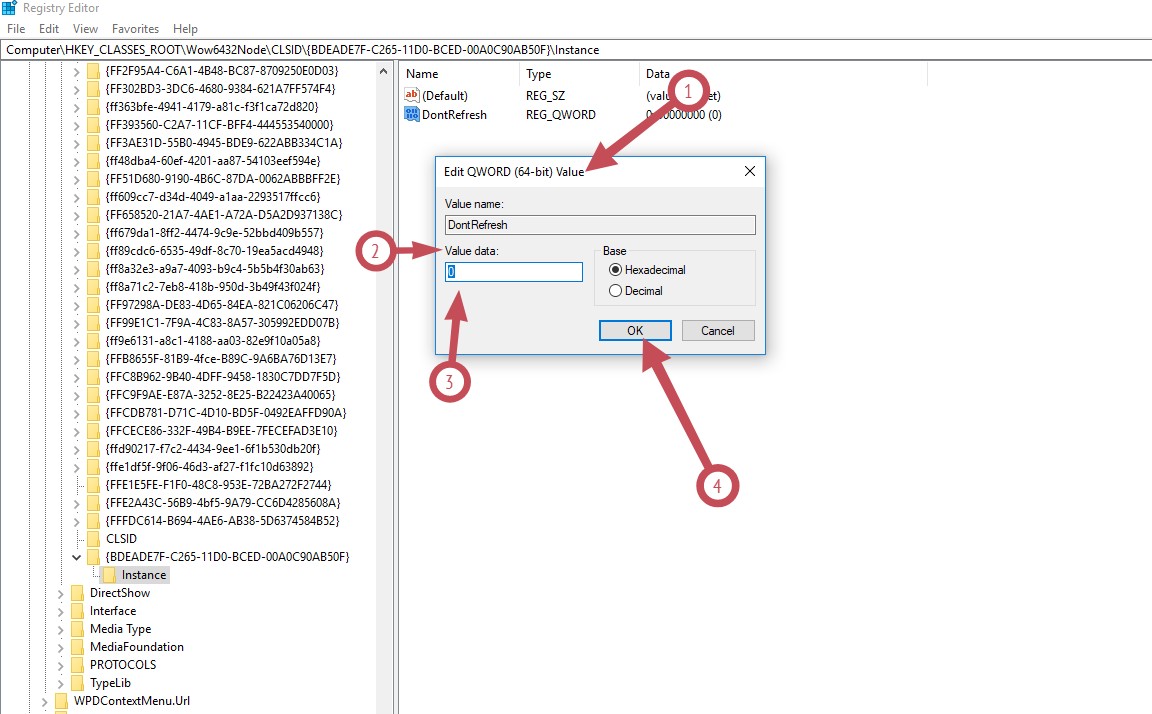Click the DontRefresh binary value icon
Image resolution: width=1152 pixels, height=714 pixels.
(x=411, y=115)
